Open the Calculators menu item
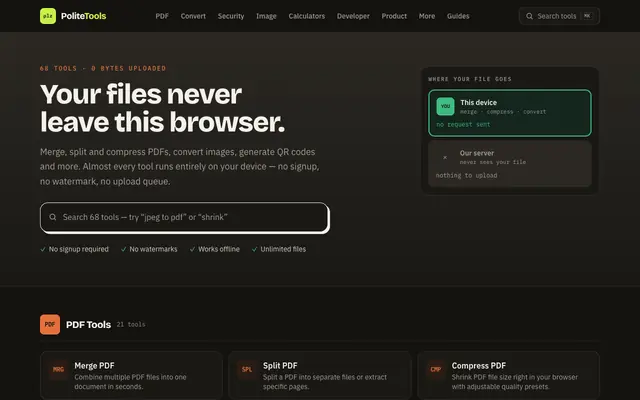 (307, 16)
